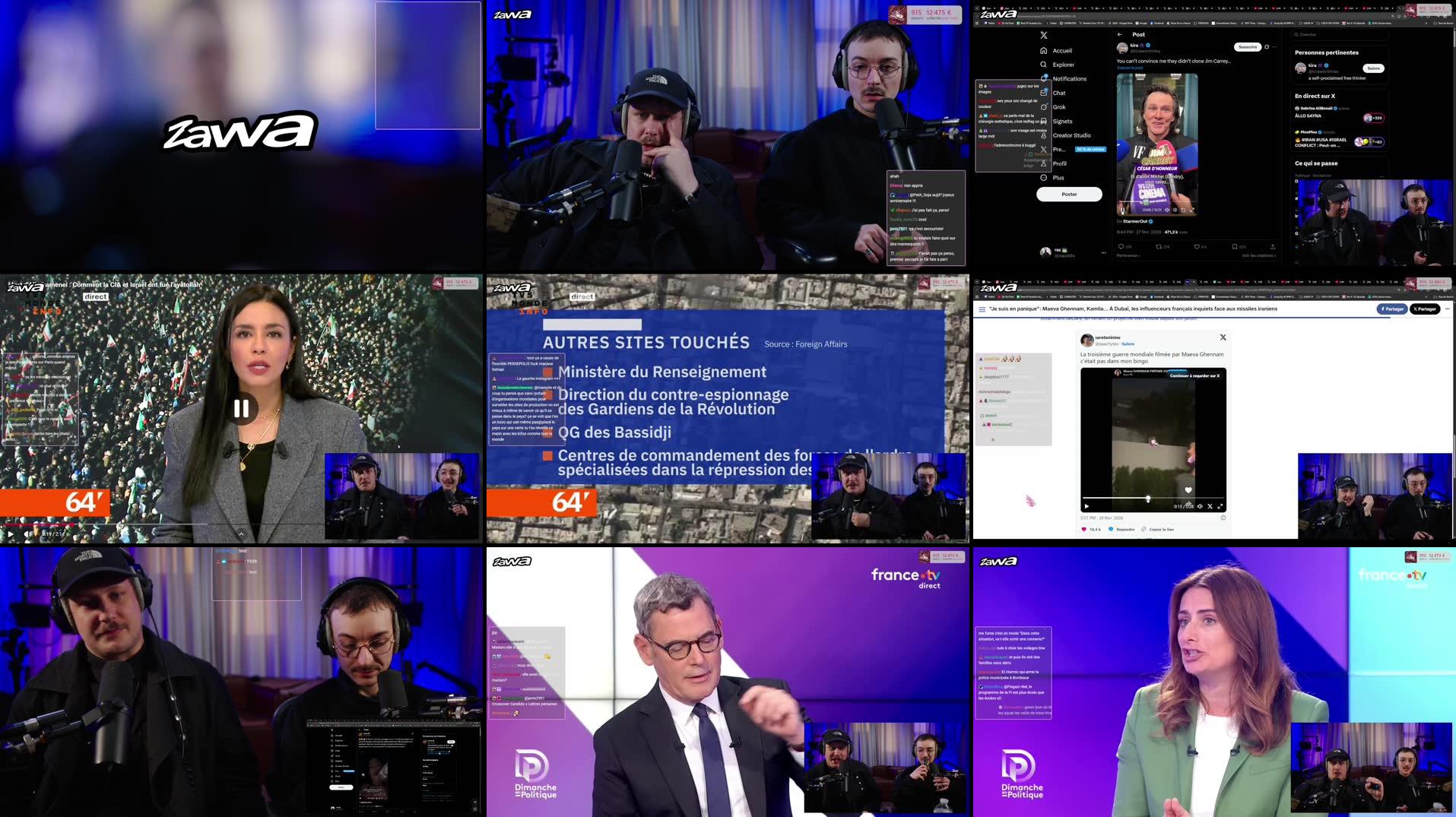Click fullscreen icon on Maeva Ghennam video

tap(1220, 506)
